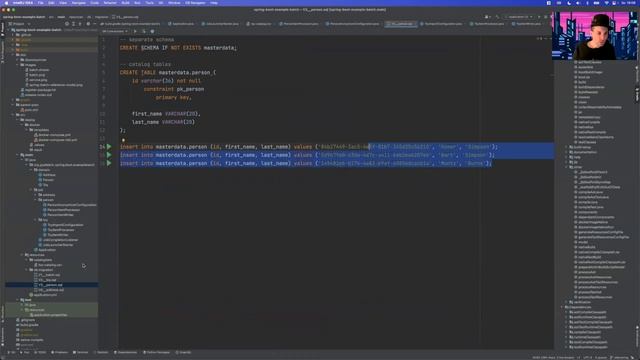Image resolution: width=640 pixels, height=360 pixels.
Task: Collapse the test folder in the Project tree
Action: click(18, 300)
